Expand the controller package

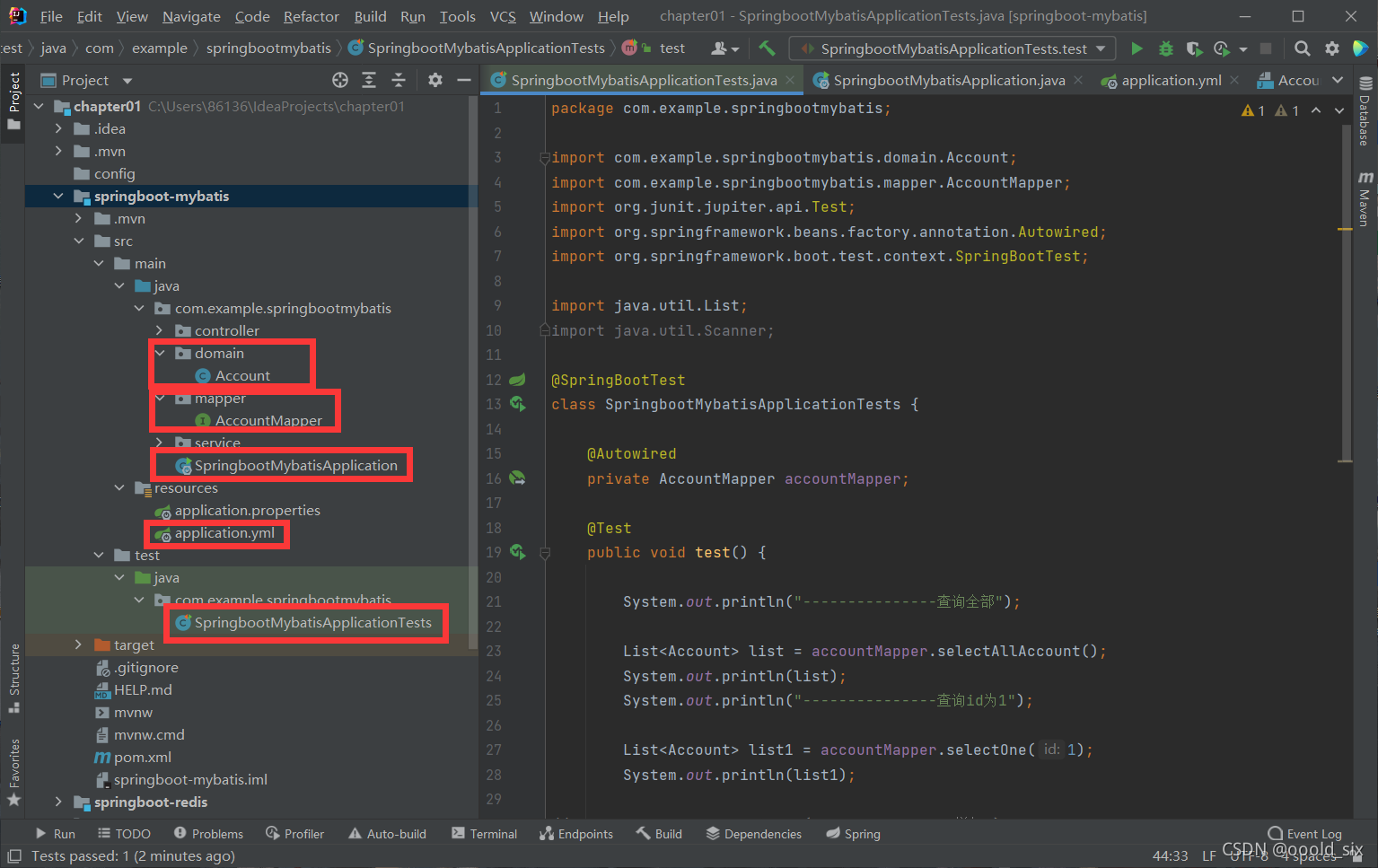(x=160, y=330)
